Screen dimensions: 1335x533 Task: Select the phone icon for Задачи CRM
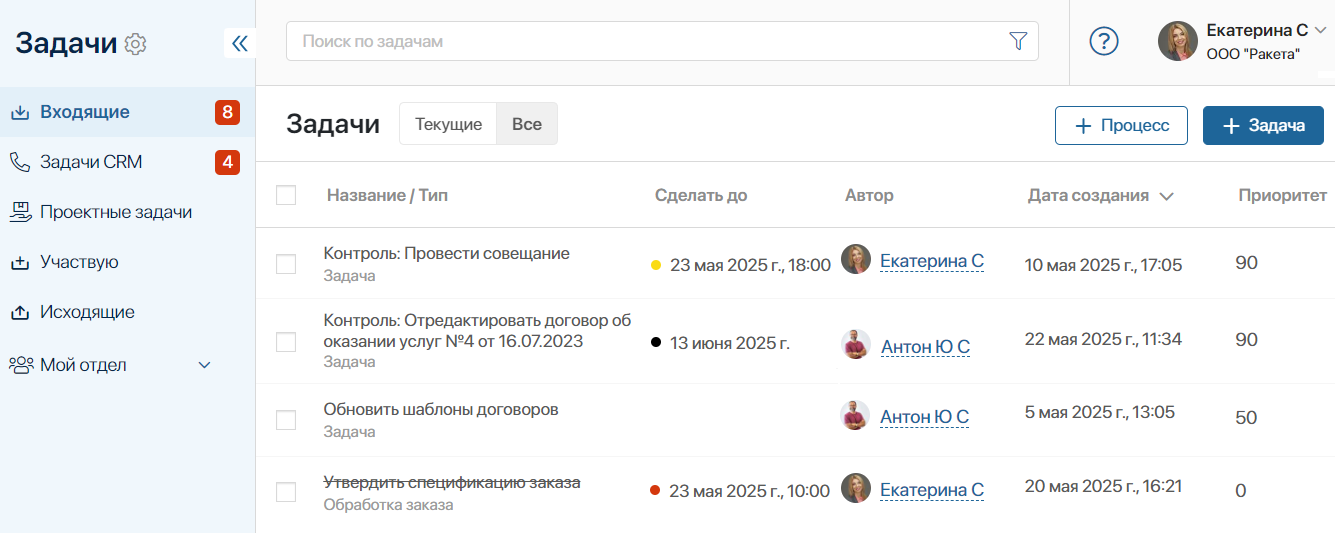[20, 162]
